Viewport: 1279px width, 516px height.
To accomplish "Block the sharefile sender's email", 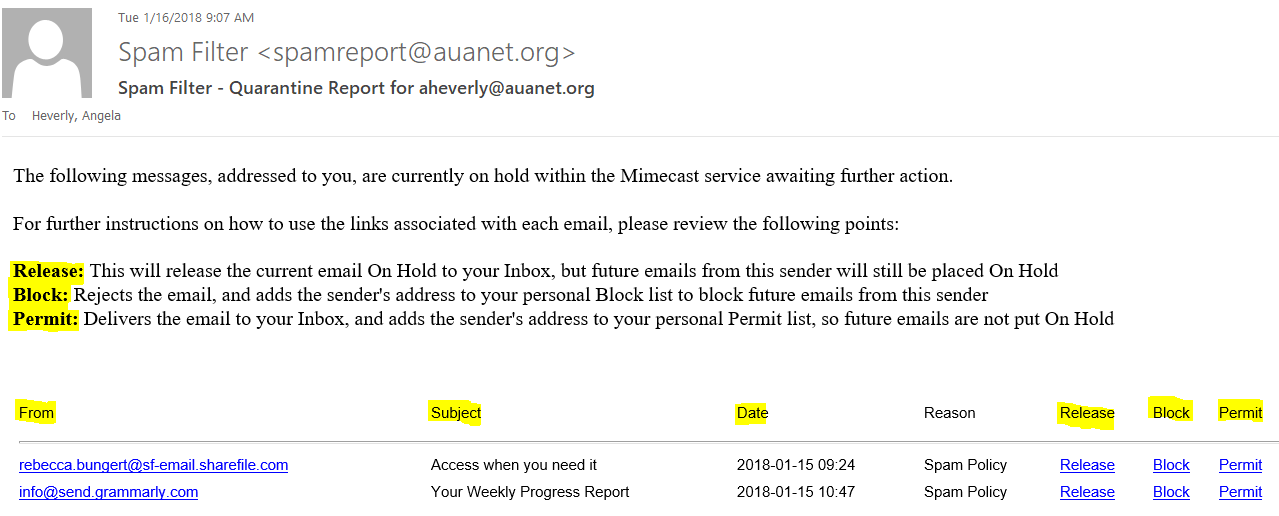I will click(1171, 465).
